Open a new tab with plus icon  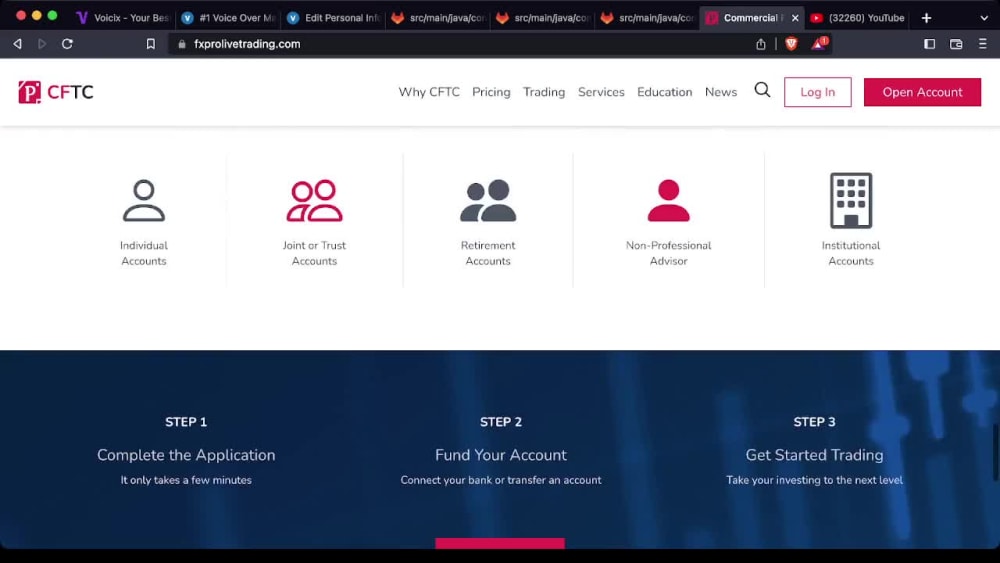pyautogui.click(x=926, y=18)
